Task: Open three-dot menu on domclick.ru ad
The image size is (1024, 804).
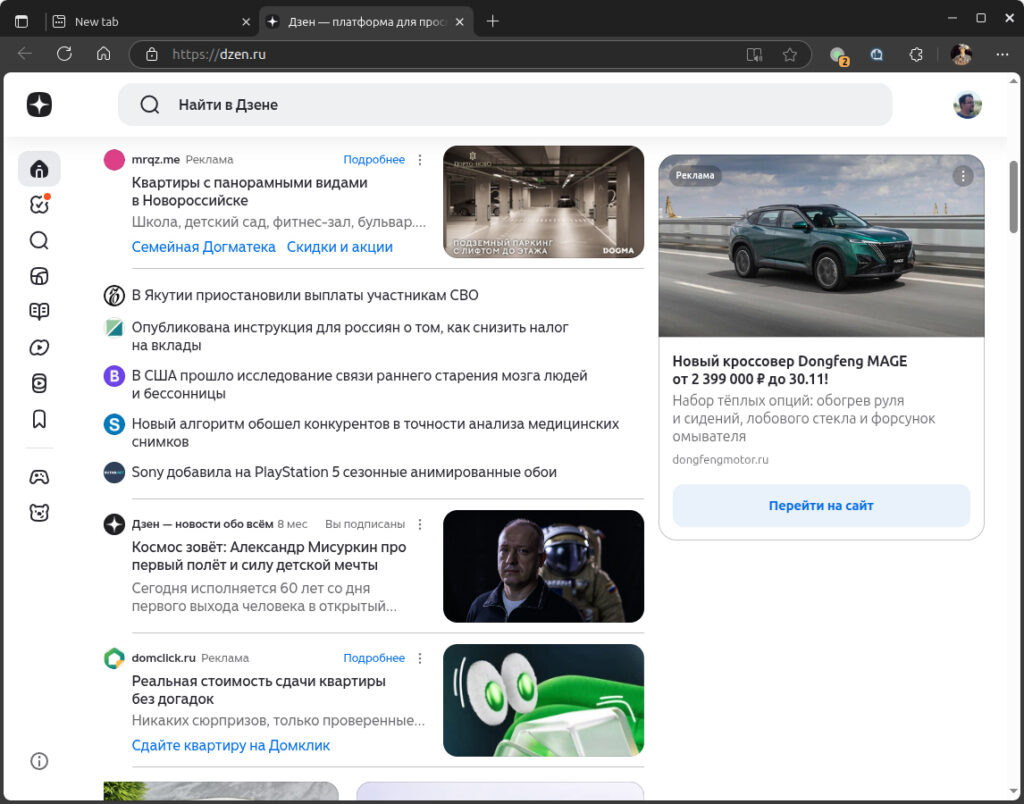Action: click(420, 658)
